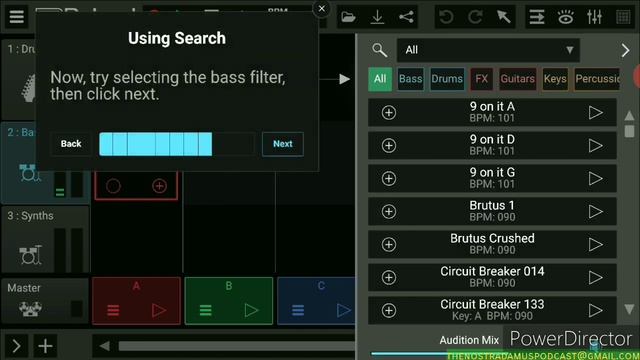Image resolution: width=640 pixels, height=360 pixels.
Task: Click the play arrow beside the dialog
Action: (x=344, y=79)
